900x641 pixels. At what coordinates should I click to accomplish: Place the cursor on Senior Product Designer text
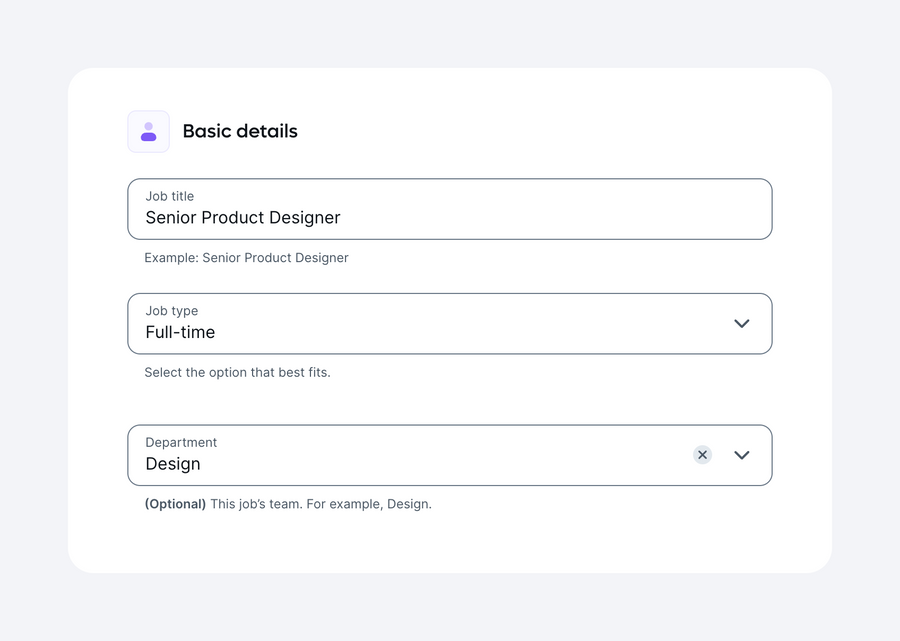[x=242, y=217]
